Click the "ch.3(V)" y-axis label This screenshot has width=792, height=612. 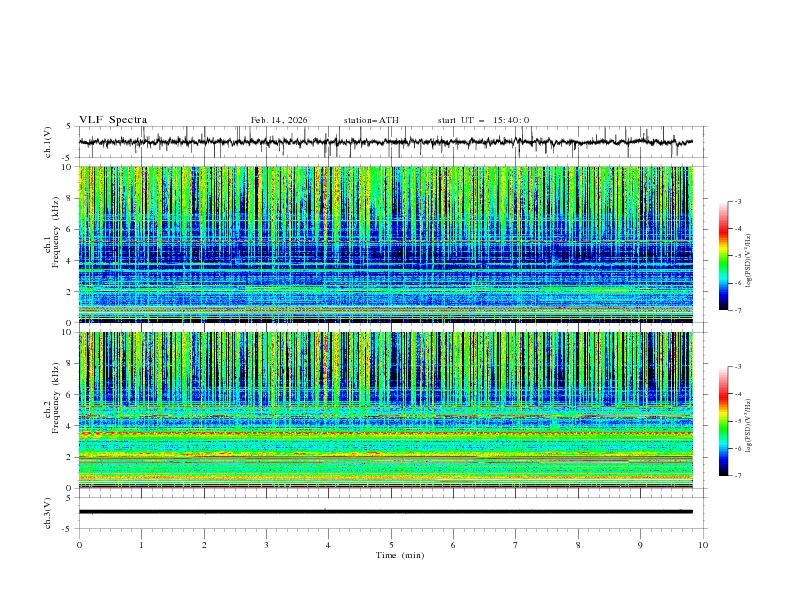click(x=48, y=511)
